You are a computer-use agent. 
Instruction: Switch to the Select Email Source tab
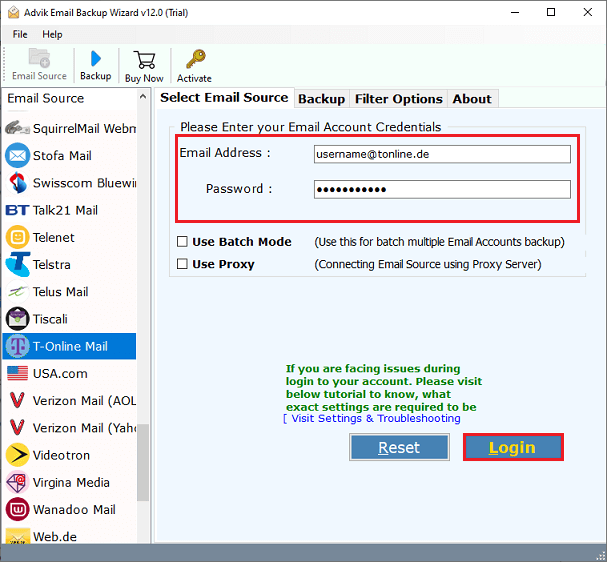pos(224,98)
